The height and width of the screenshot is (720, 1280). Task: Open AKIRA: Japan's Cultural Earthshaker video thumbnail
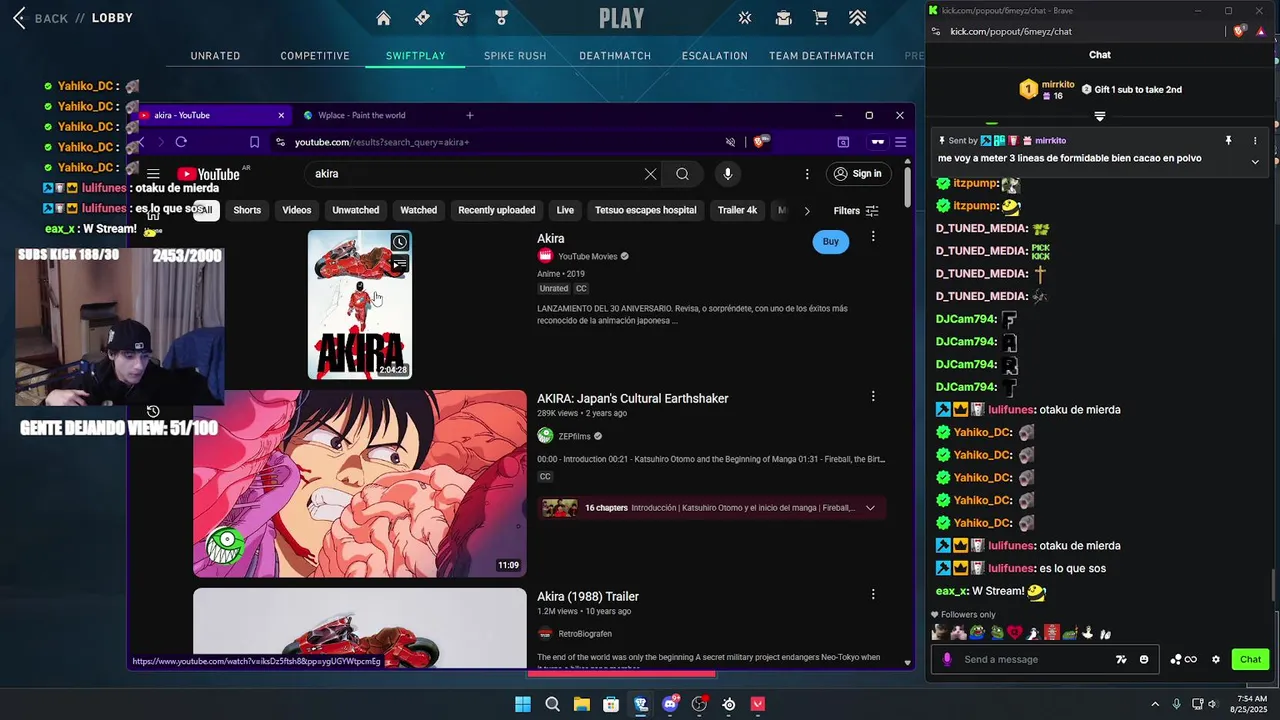click(360, 484)
